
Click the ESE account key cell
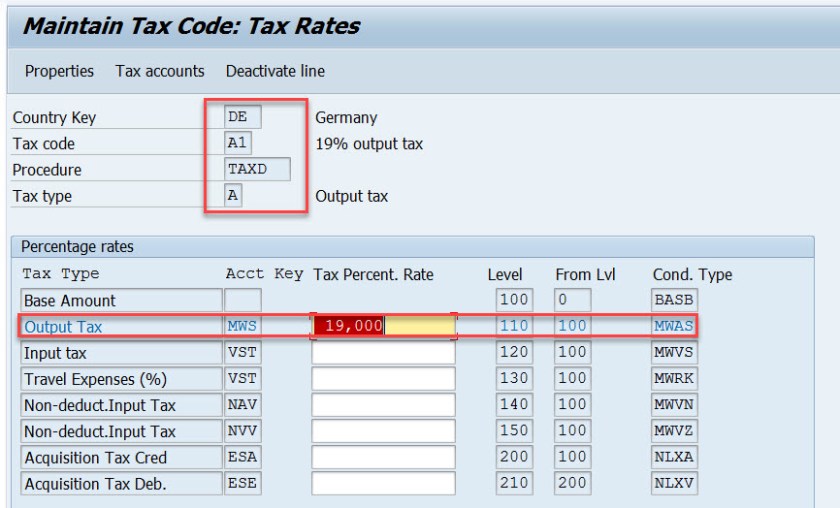(243, 484)
